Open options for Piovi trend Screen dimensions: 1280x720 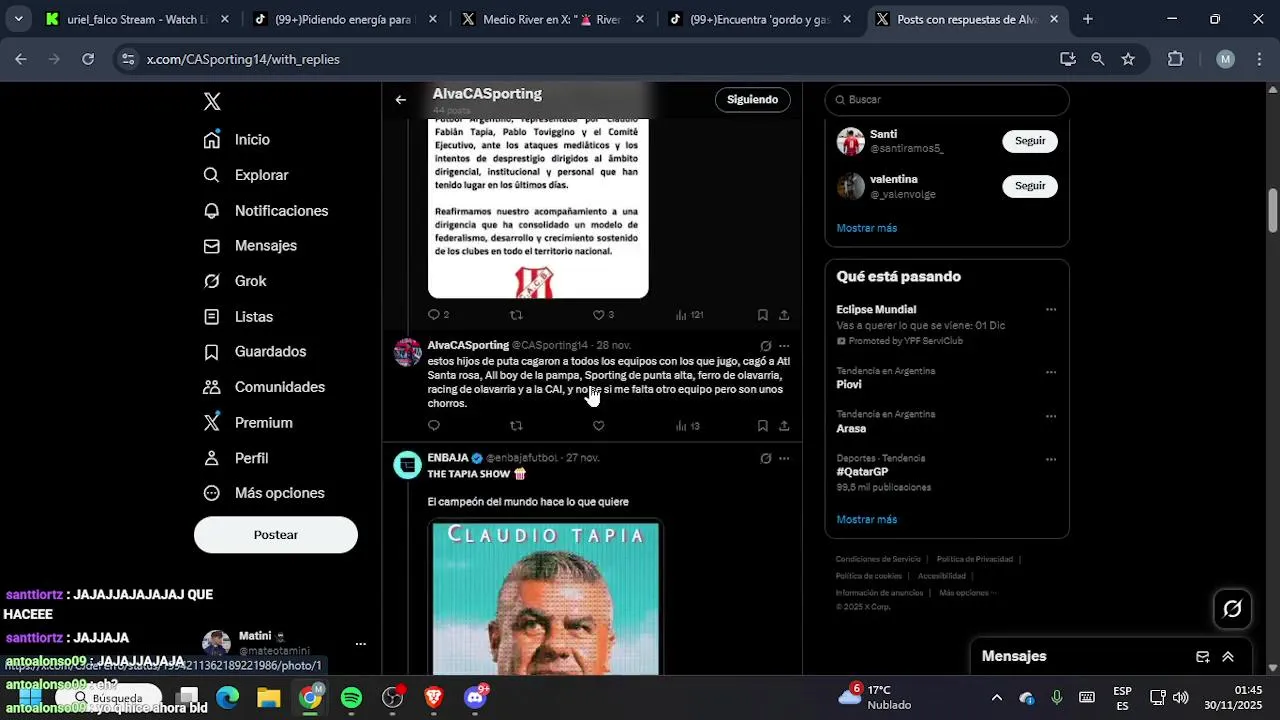pos(1051,372)
